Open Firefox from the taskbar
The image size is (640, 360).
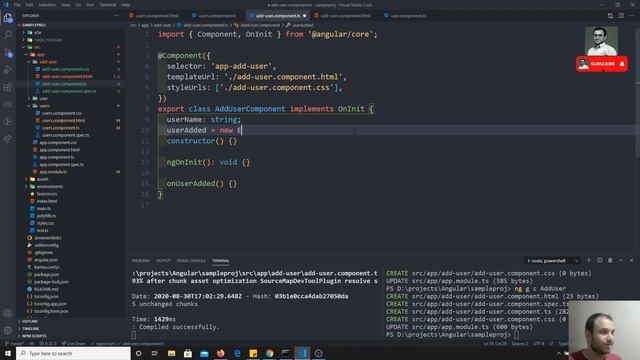coord(220,353)
